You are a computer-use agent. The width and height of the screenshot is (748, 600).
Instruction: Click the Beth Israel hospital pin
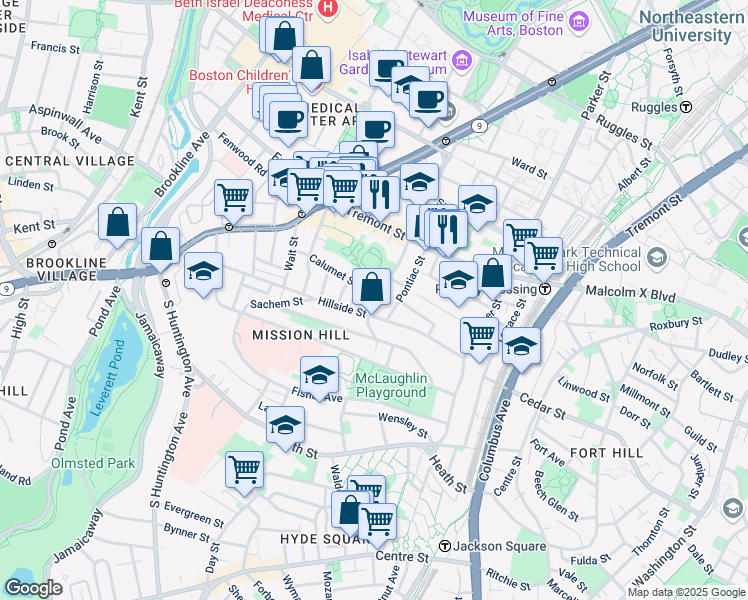[x=328, y=9]
